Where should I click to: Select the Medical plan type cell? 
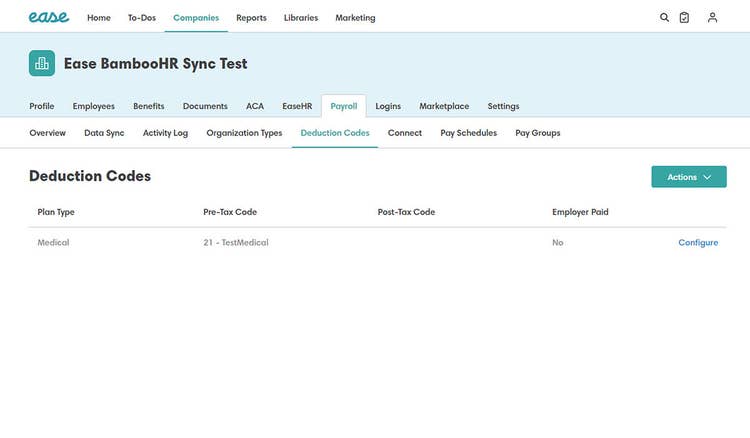coord(54,242)
